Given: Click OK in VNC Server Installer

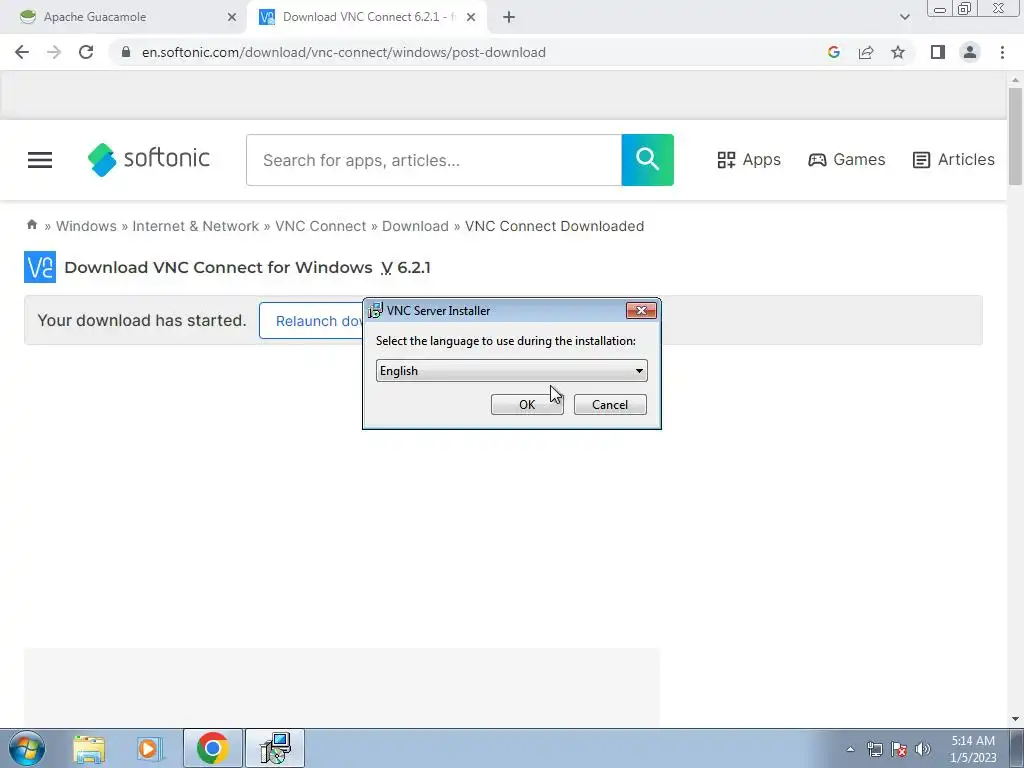Looking at the screenshot, I should point(527,404).
